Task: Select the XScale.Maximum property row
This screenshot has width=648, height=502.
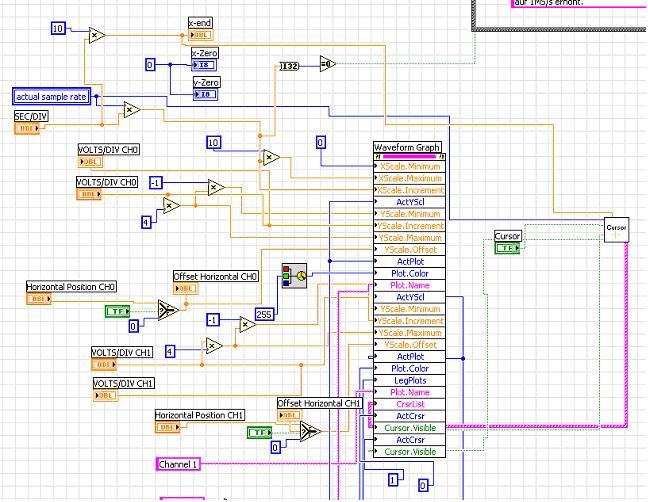Action: click(410, 178)
